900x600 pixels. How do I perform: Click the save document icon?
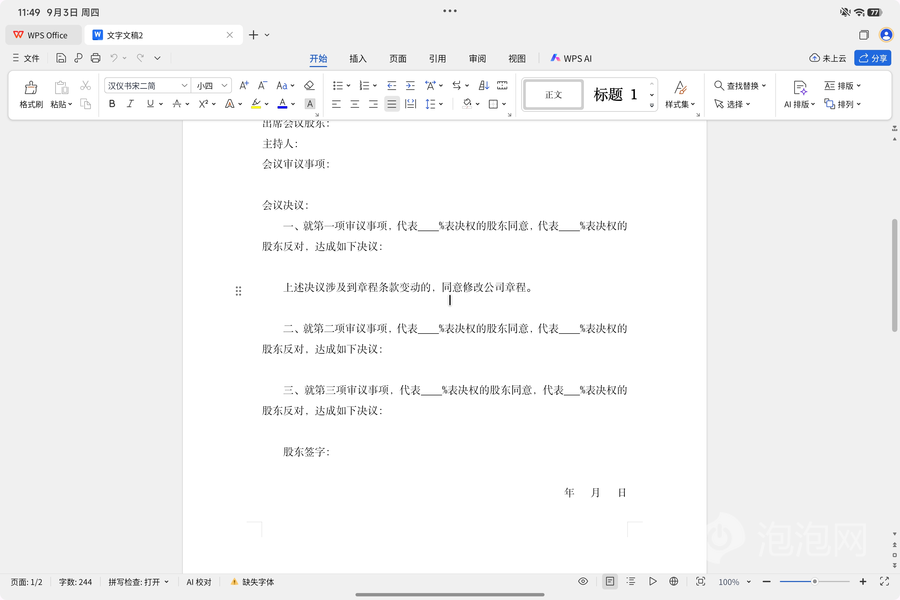pos(61,58)
